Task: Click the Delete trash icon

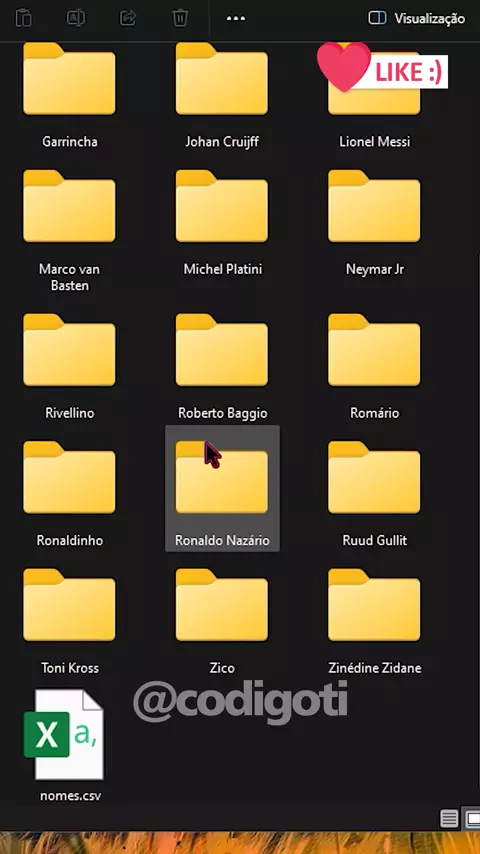Action: click(x=180, y=18)
